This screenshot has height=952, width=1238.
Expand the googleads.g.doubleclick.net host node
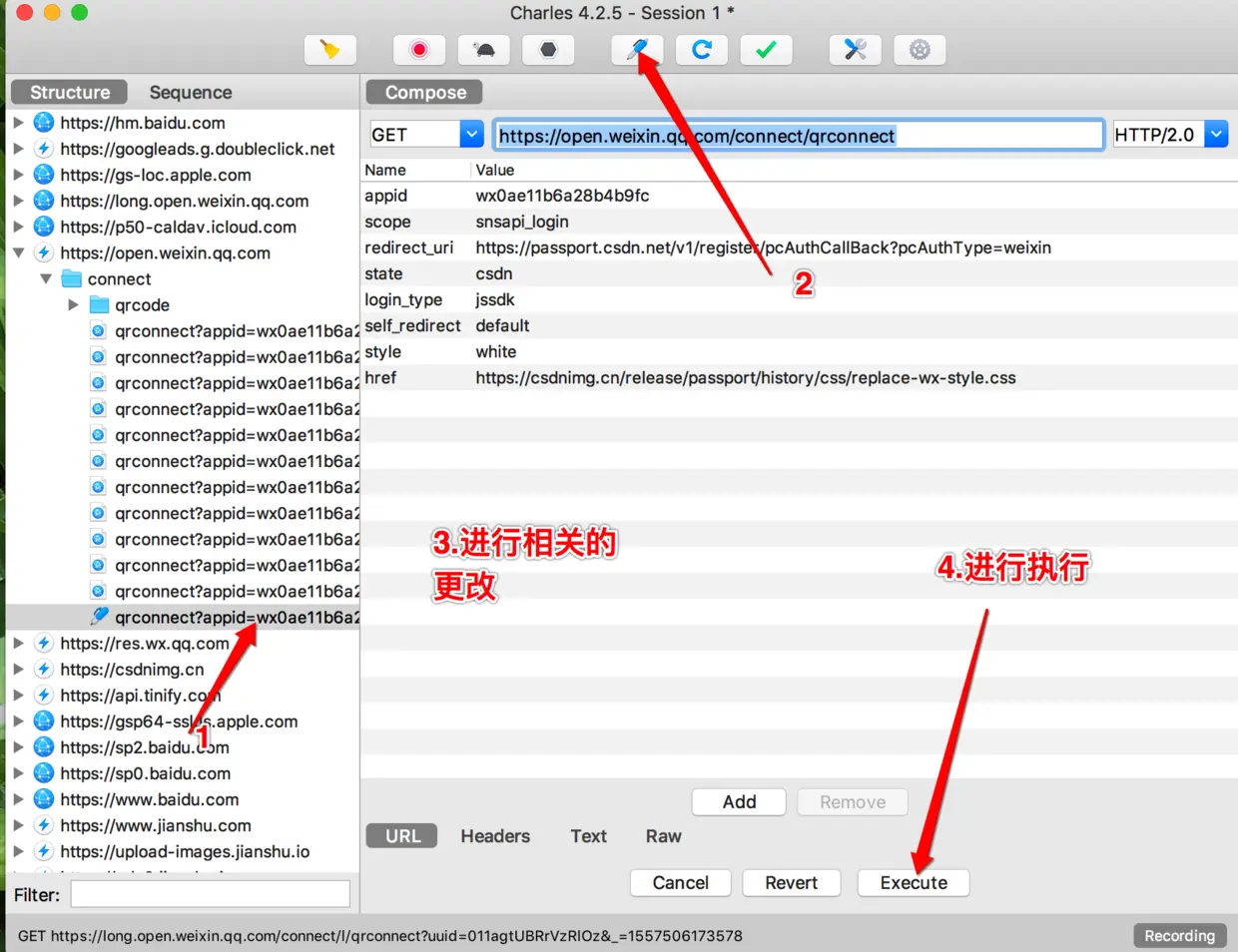coord(18,149)
